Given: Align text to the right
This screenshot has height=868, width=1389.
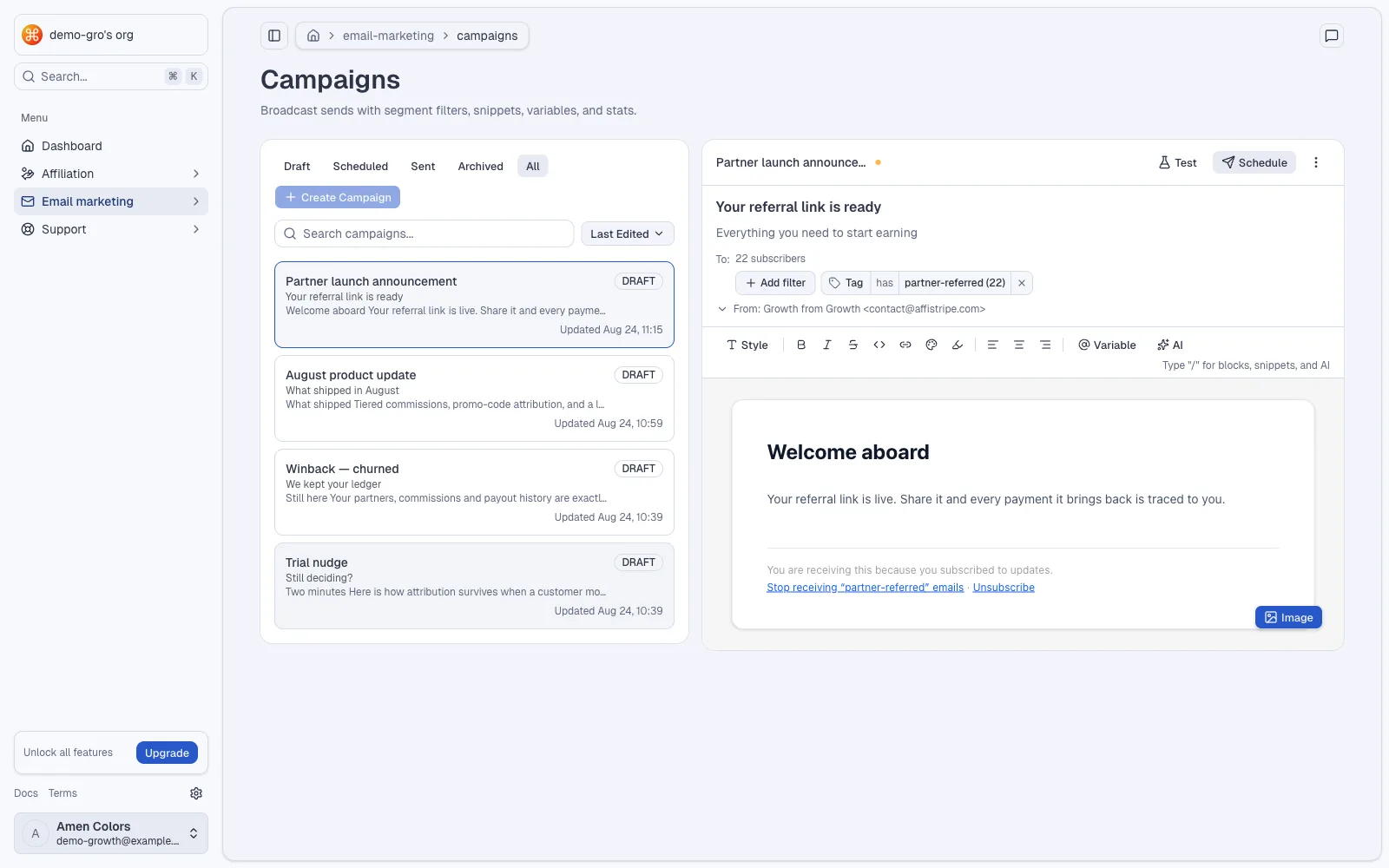Looking at the screenshot, I should point(1045,345).
